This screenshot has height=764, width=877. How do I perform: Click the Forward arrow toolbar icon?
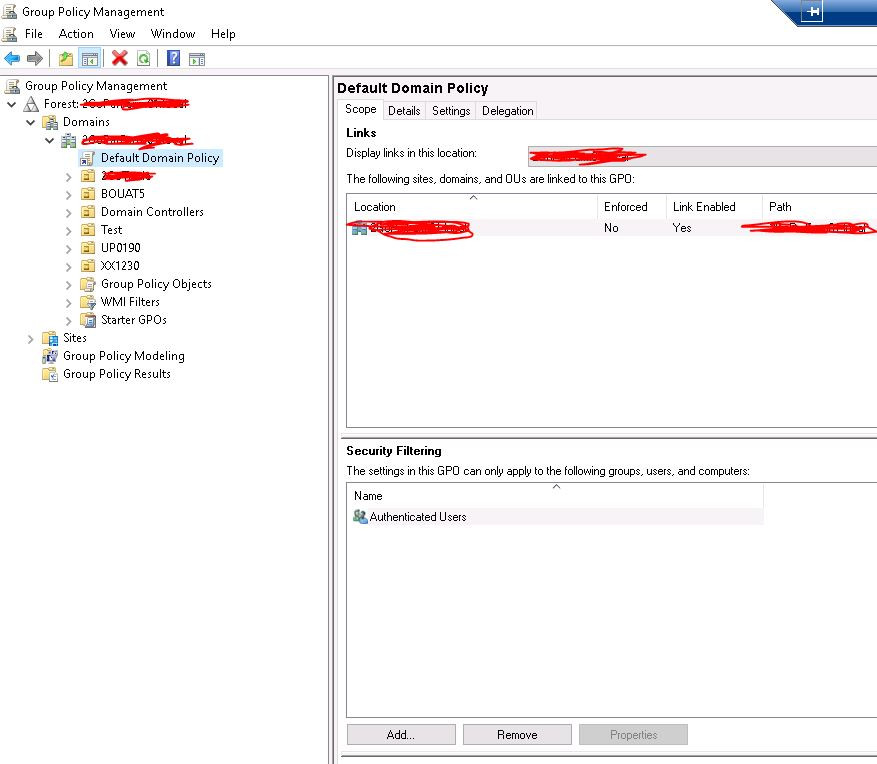point(35,58)
